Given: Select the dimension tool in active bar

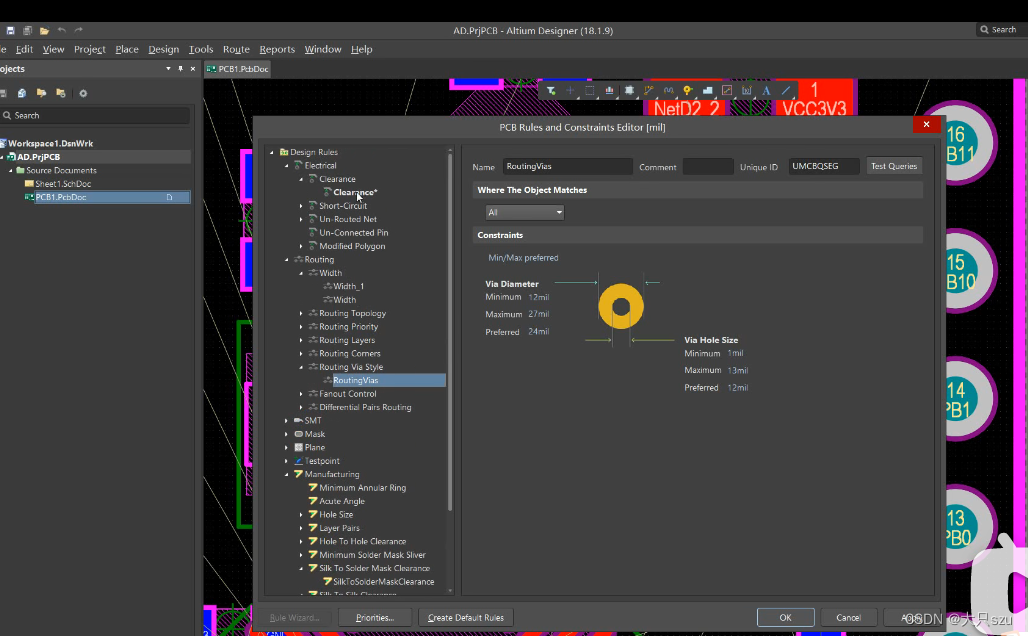Looking at the screenshot, I should pos(747,90).
